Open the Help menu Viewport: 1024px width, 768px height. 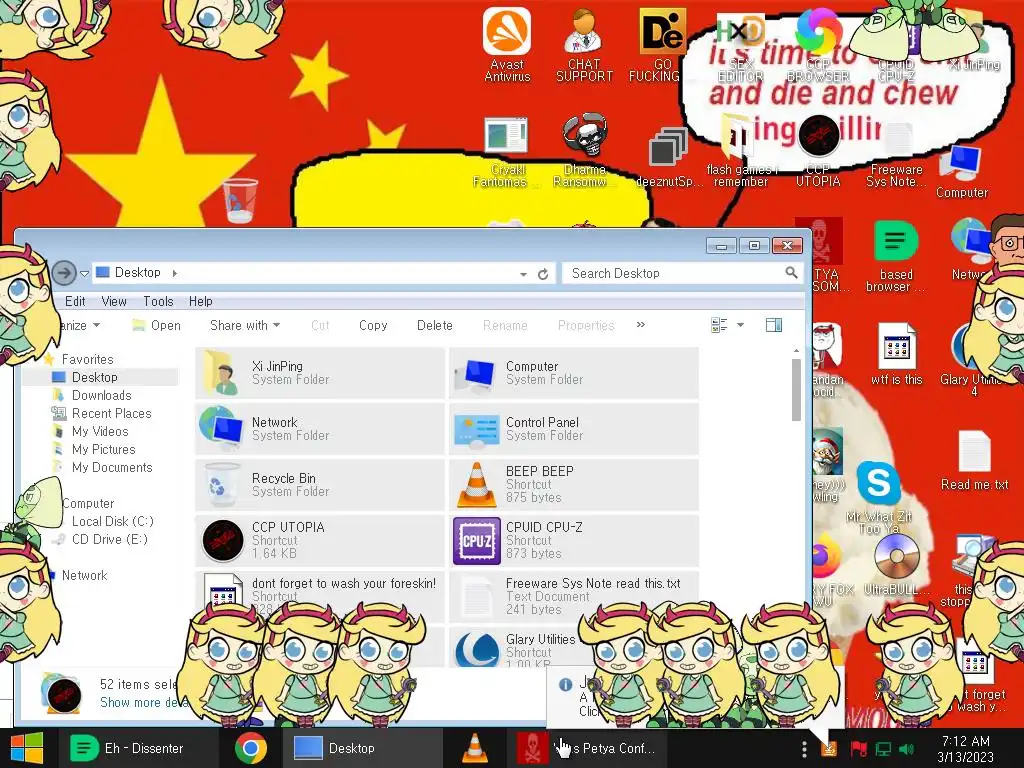200,301
